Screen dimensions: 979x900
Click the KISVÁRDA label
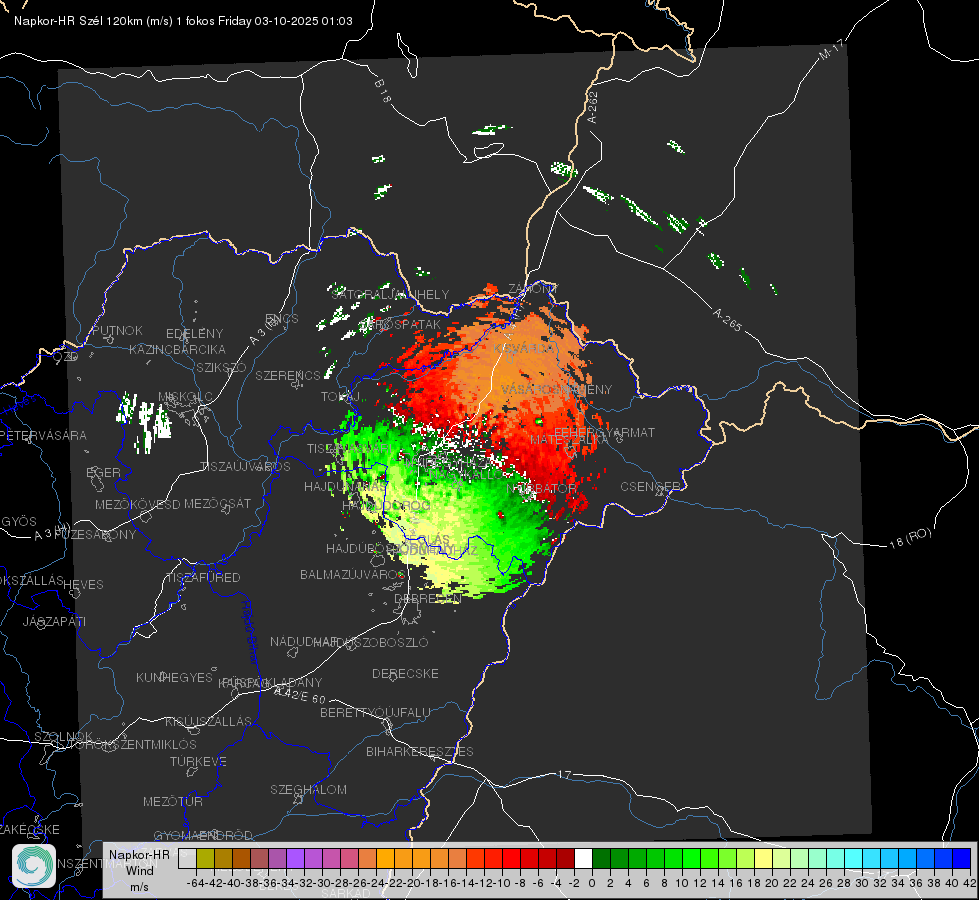point(523,349)
